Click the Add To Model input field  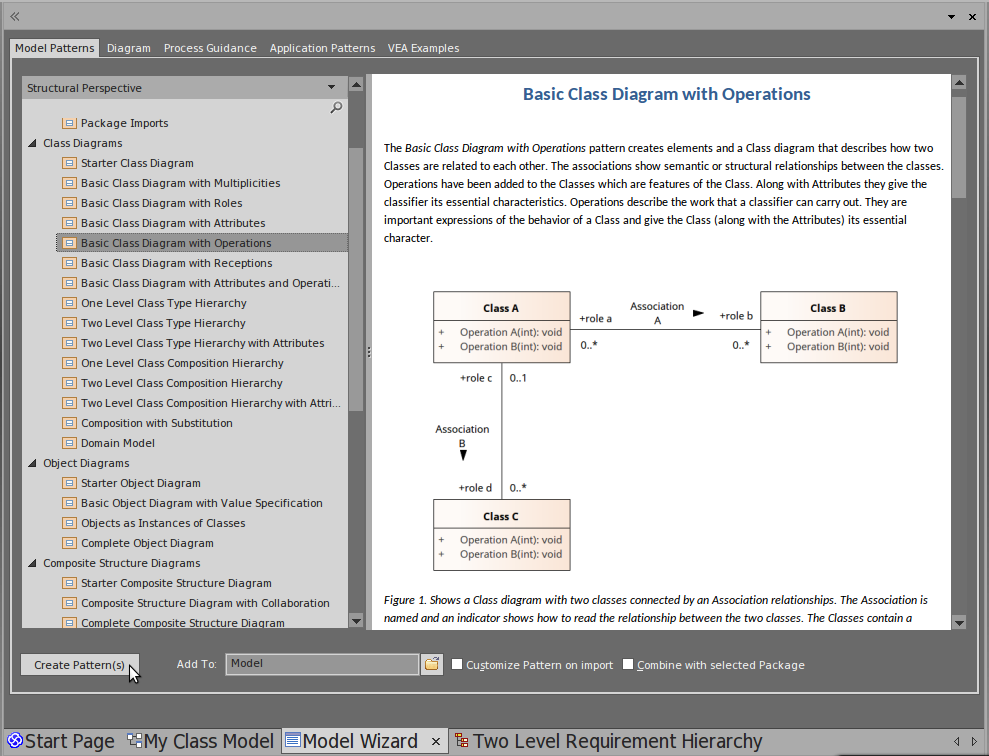[x=321, y=664]
